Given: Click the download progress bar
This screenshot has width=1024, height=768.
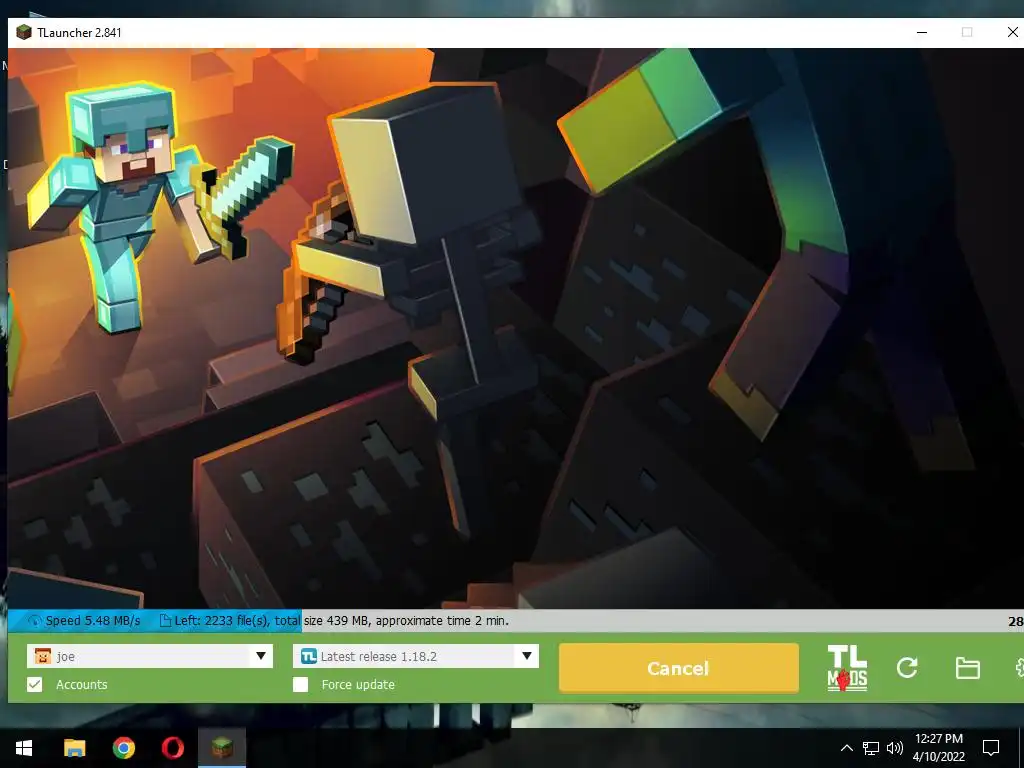Looking at the screenshot, I should [516, 621].
